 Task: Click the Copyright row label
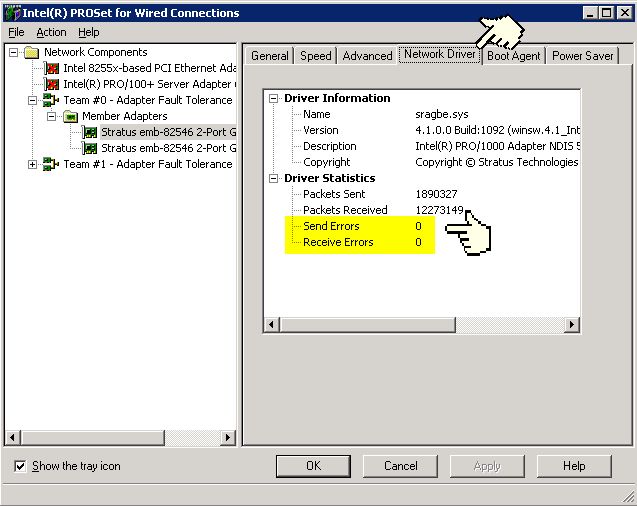pyautogui.click(x=327, y=162)
